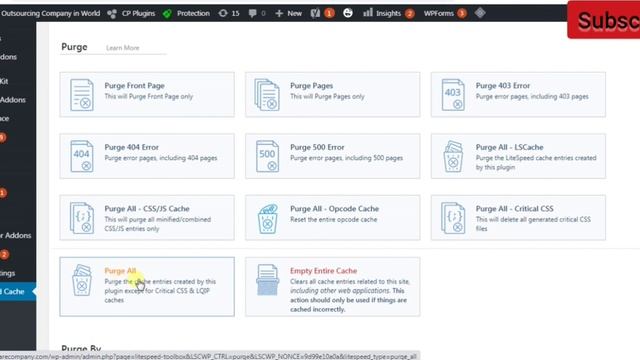Click 'Purge error pages, including 500 pages' text
Screen dimensions: 640x360
coord(347,158)
